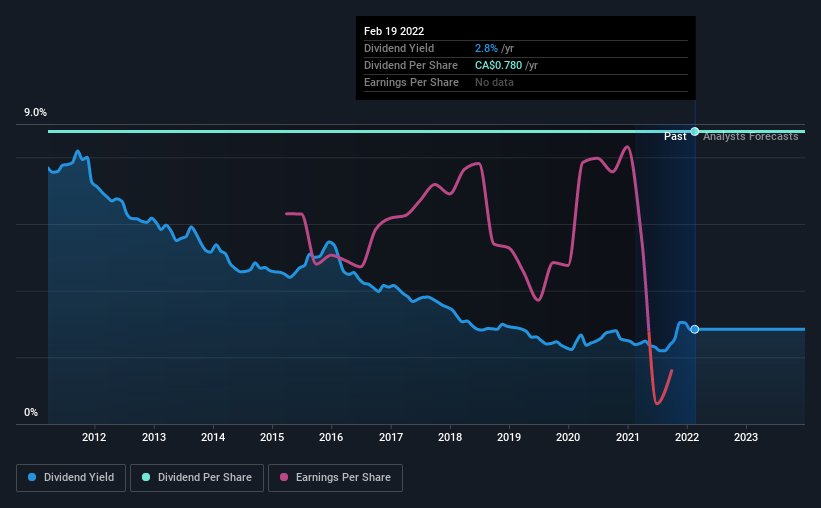This screenshot has height=508, width=821.
Task: Click the Feb 19 2022 tooltip date header
Action: [394, 31]
